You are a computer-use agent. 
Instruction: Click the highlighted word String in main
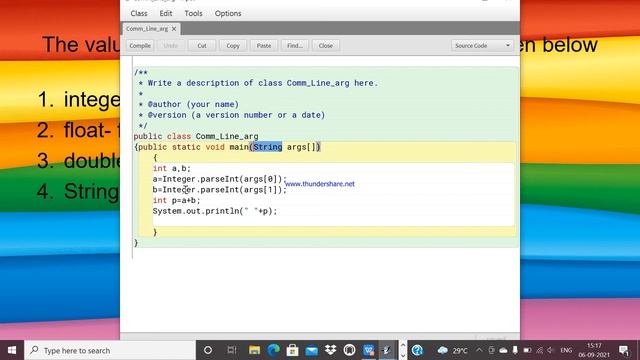pos(267,147)
